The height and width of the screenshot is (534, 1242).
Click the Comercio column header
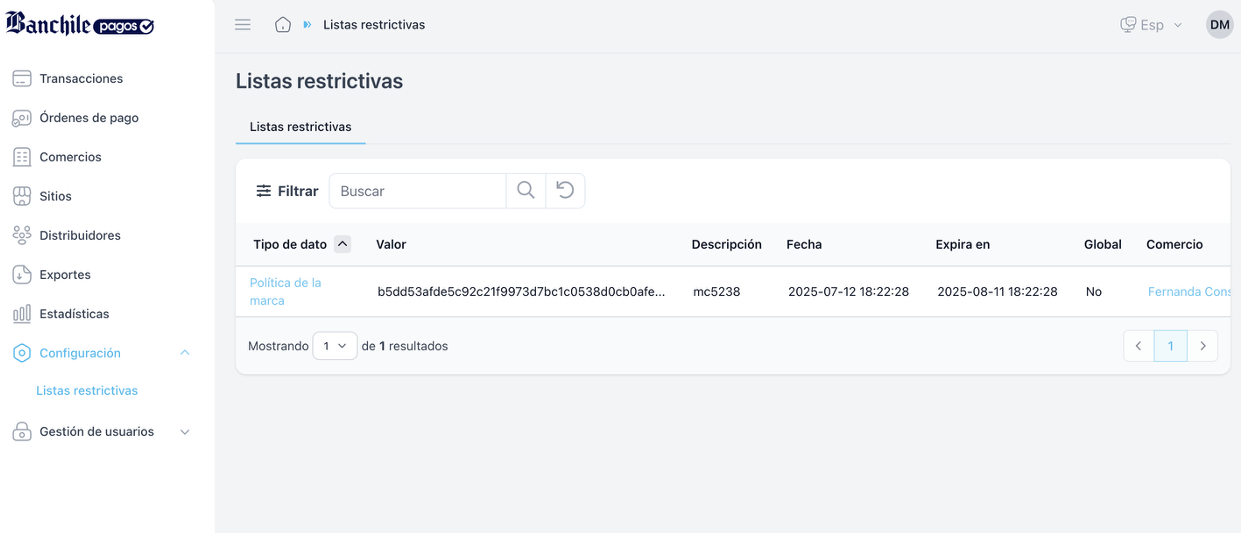pos(1174,244)
